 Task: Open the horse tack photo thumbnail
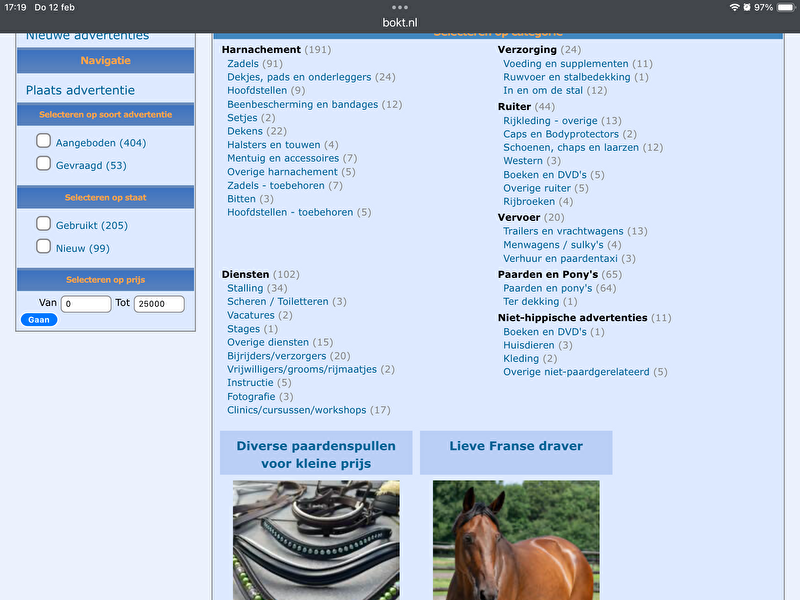(316, 540)
